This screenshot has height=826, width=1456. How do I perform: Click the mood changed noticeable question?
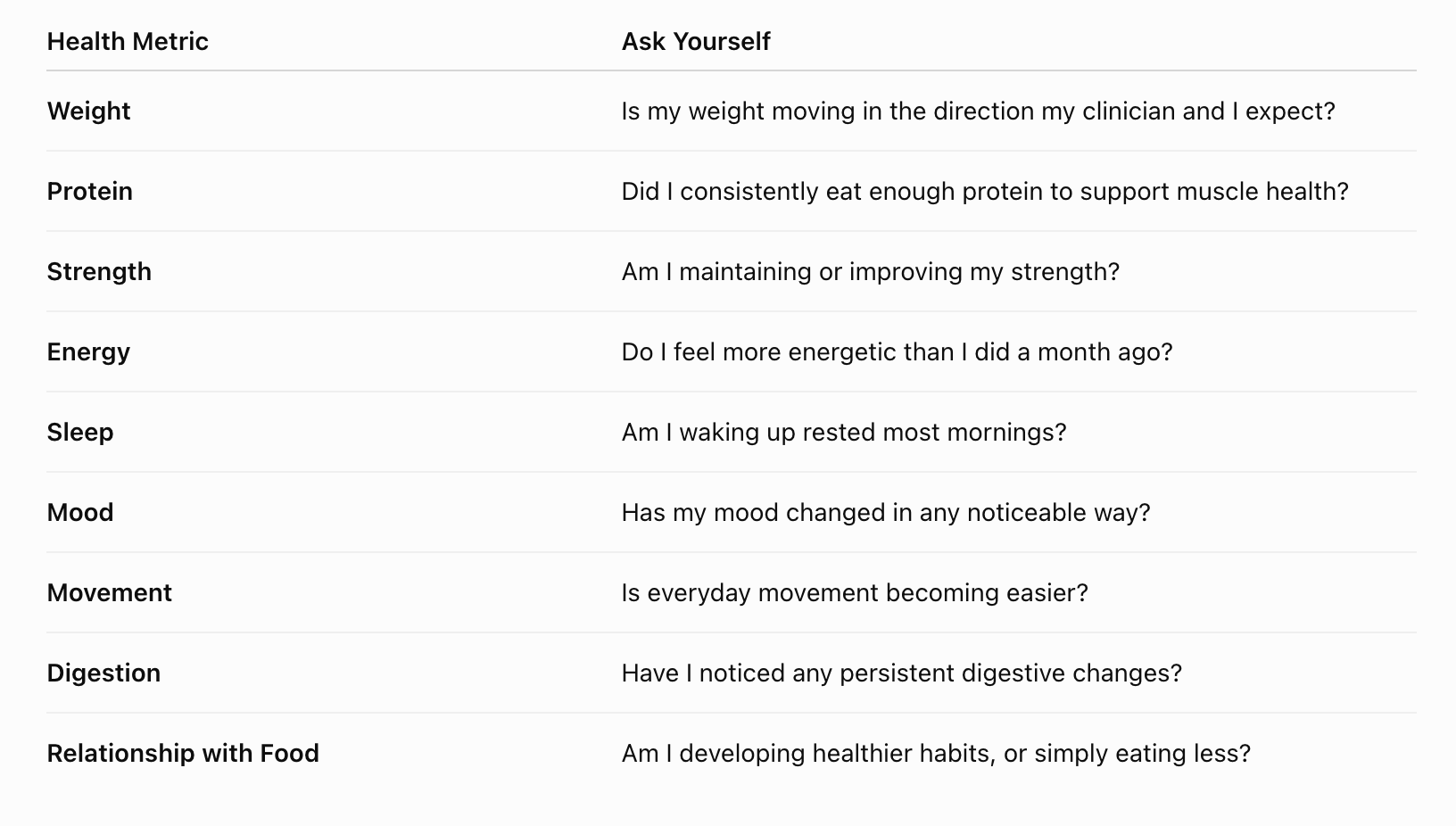pos(886,513)
